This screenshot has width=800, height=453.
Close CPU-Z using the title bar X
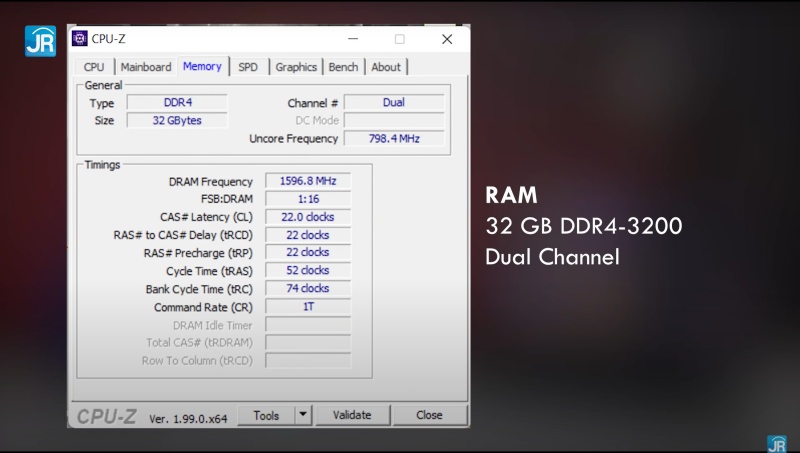[x=447, y=39]
